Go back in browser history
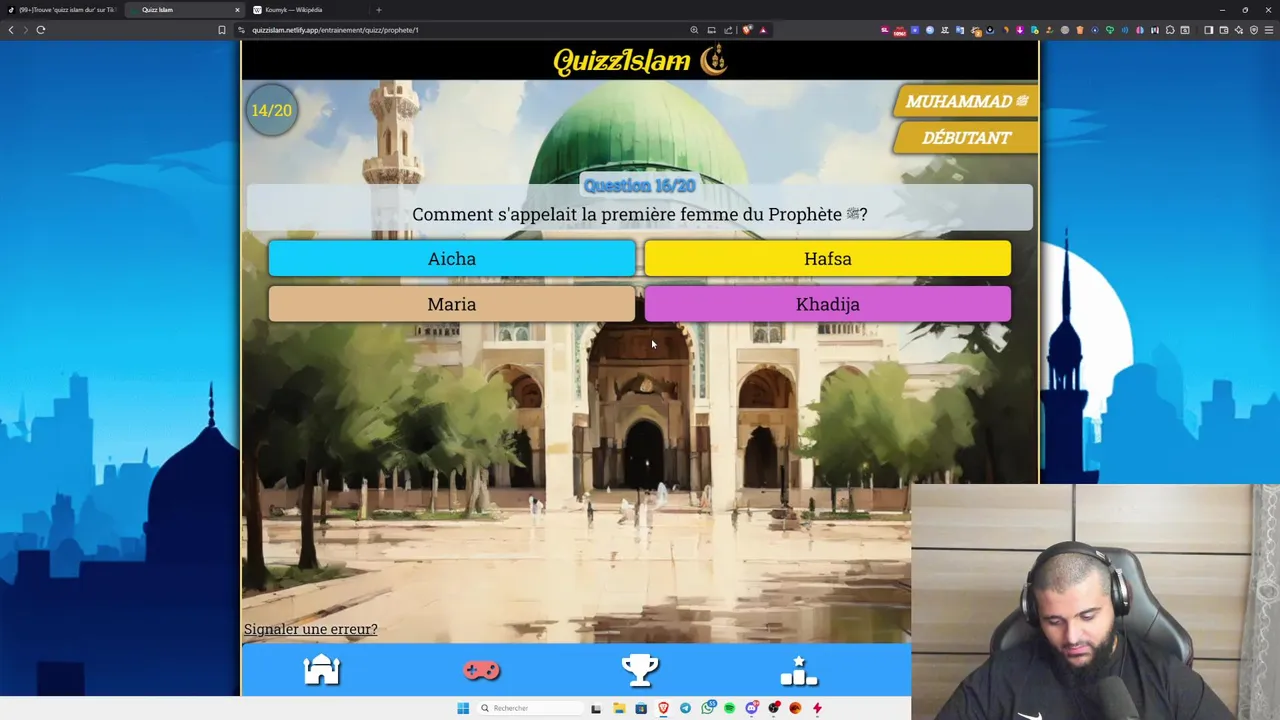Image resolution: width=1280 pixels, height=720 pixels. (11, 30)
